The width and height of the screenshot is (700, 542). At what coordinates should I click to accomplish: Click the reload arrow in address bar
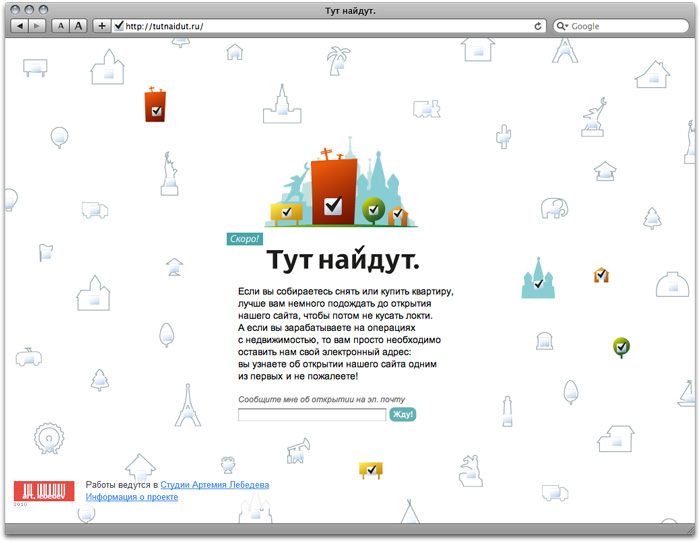(x=538, y=26)
